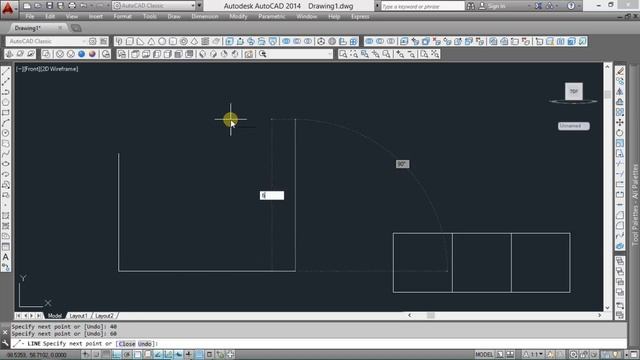This screenshot has width=640, height=360.
Task: Click the dynamic input length field
Action: click(272, 196)
